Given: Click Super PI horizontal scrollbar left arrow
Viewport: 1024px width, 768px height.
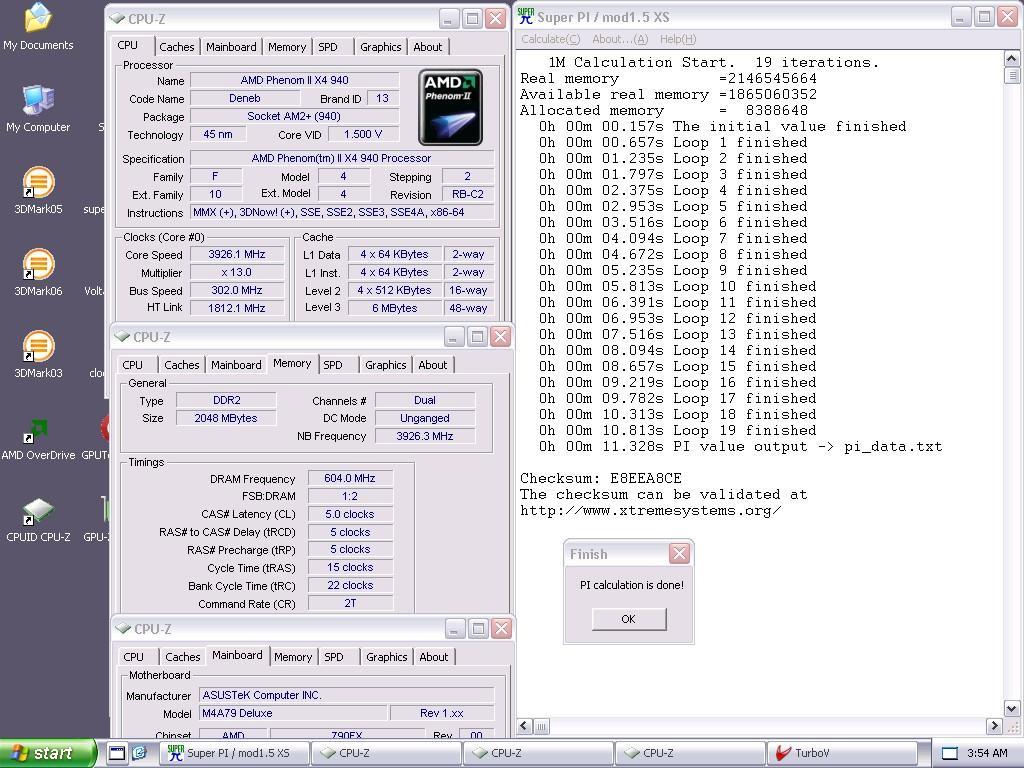Looking at the screenshot, I should (x=525, y=726).
